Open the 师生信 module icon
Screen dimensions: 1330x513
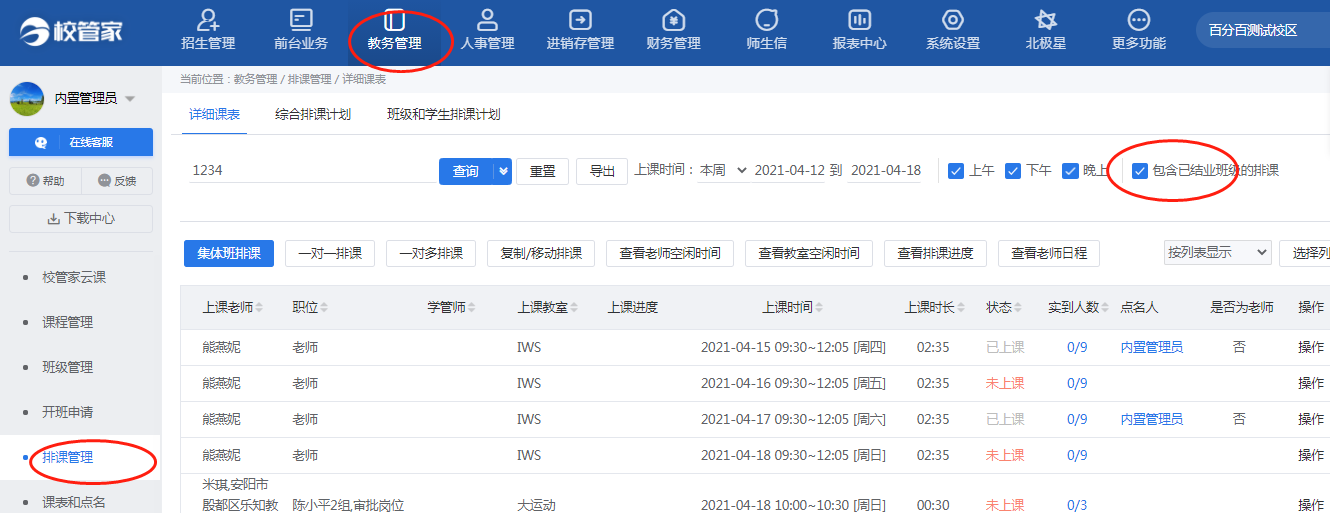(766, 19)
